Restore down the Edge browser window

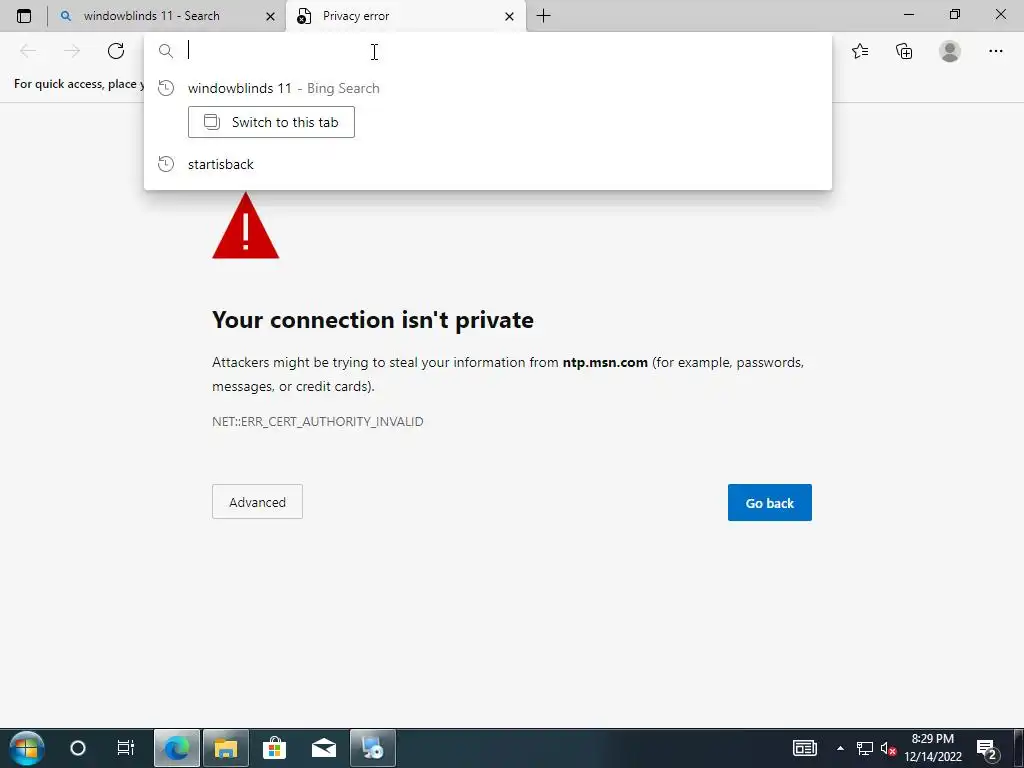tap(955, 14)
